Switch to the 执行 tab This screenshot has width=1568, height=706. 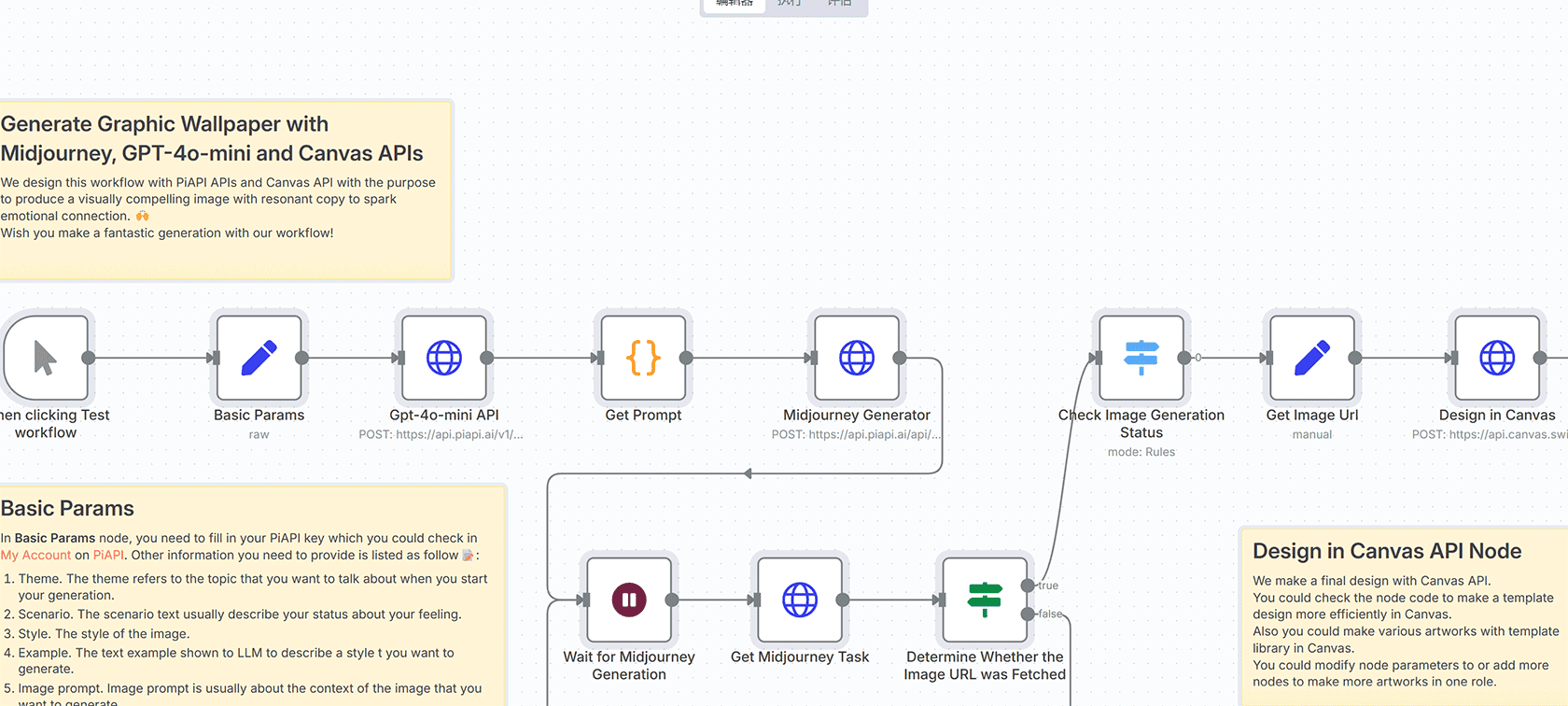tap(789, 4)
